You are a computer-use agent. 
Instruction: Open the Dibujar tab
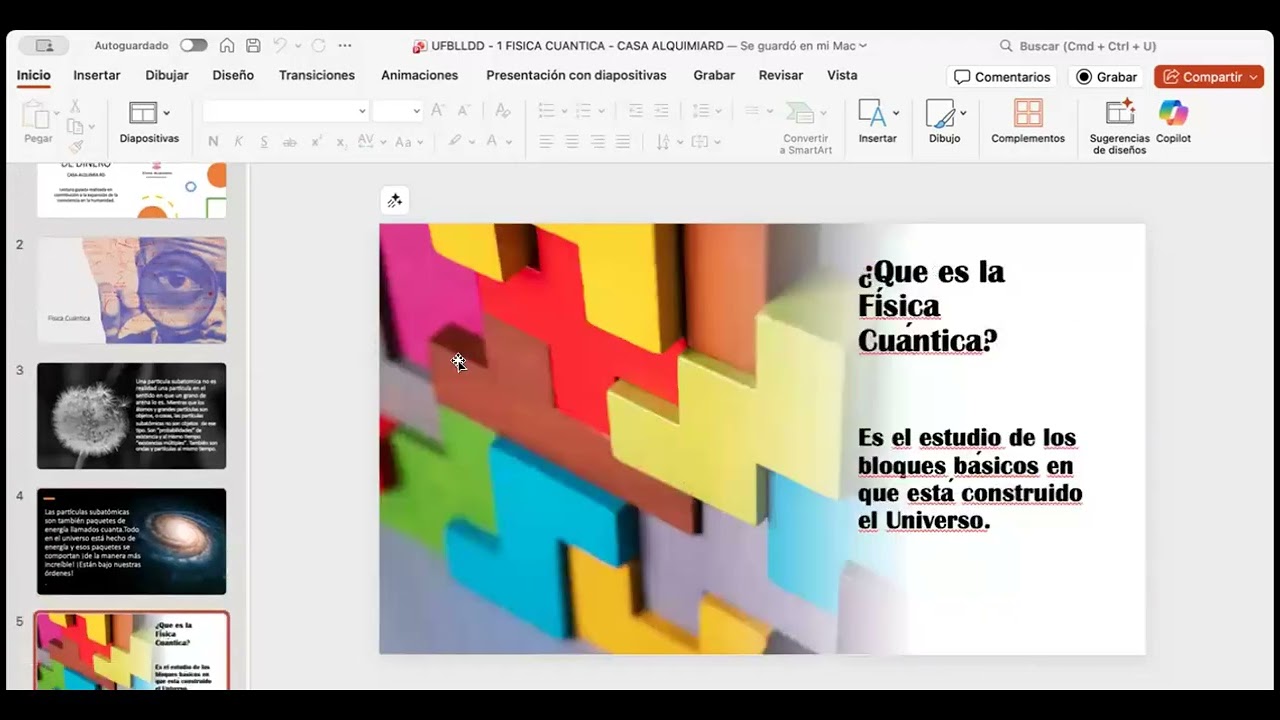coord(167,75)
